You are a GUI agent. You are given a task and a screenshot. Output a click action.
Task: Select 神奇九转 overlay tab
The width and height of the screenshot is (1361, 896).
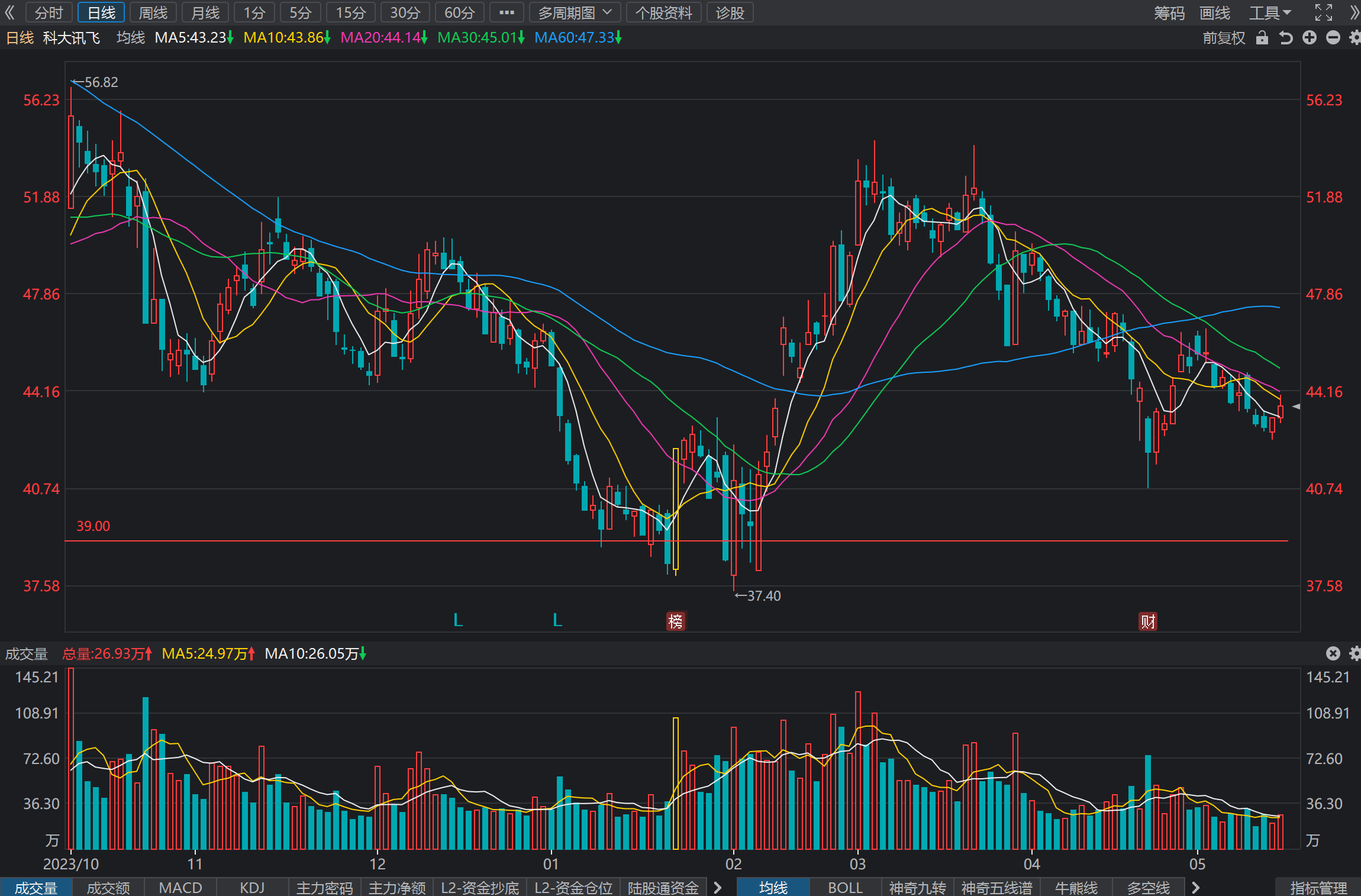[x=918, y=888]
